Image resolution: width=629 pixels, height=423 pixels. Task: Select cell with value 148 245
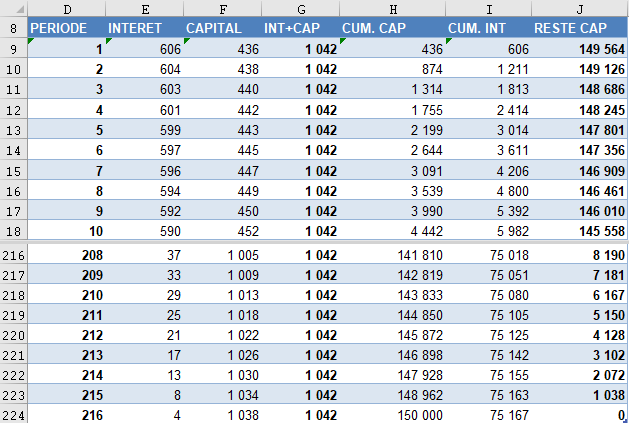coord(580,110)
